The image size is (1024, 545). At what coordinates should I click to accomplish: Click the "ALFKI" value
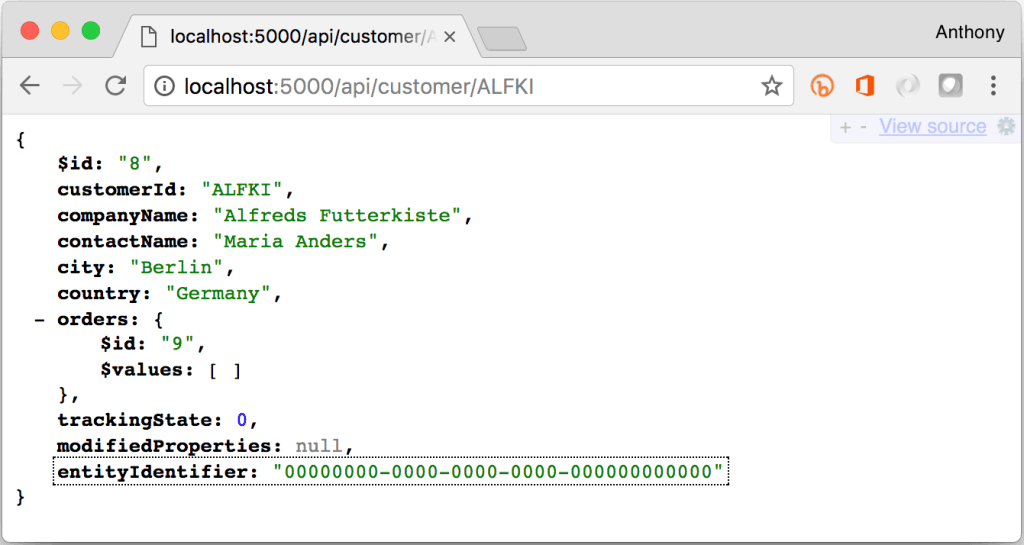point(242,190)
